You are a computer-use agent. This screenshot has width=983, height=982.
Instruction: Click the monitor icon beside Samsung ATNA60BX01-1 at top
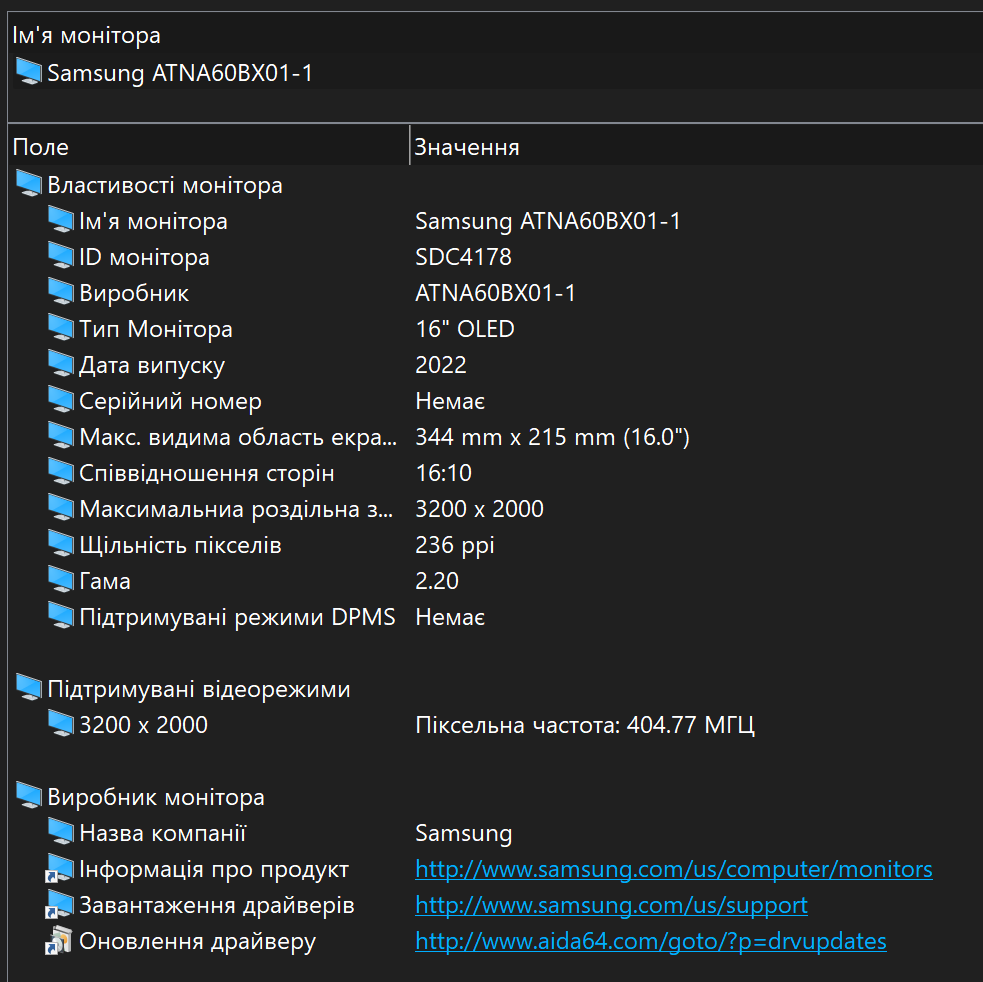point(29,73)
